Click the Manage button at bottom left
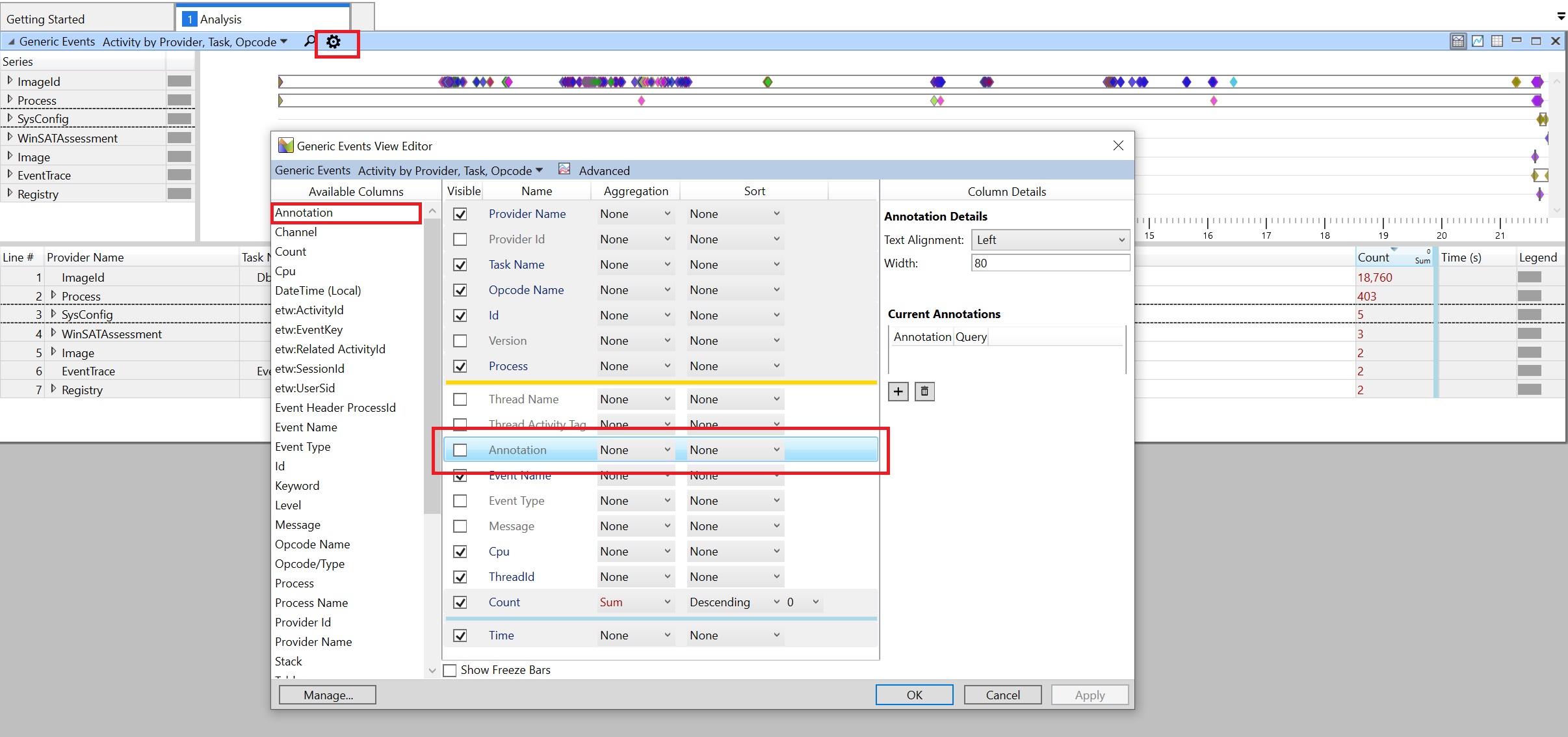The height and width of the screenshot is (737, 1568). (x=328, y=695)
